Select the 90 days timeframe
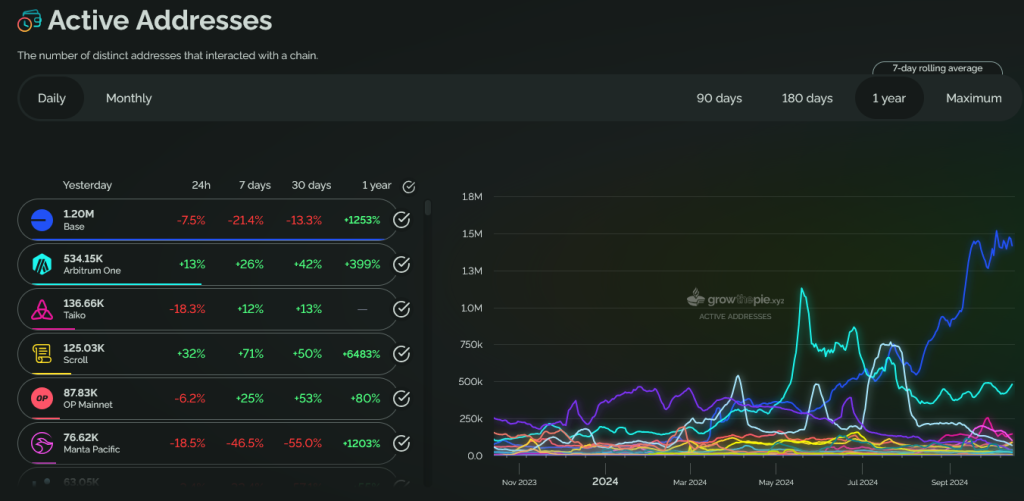This screenshot has height=501, width=1024. (x=719, y=98)
